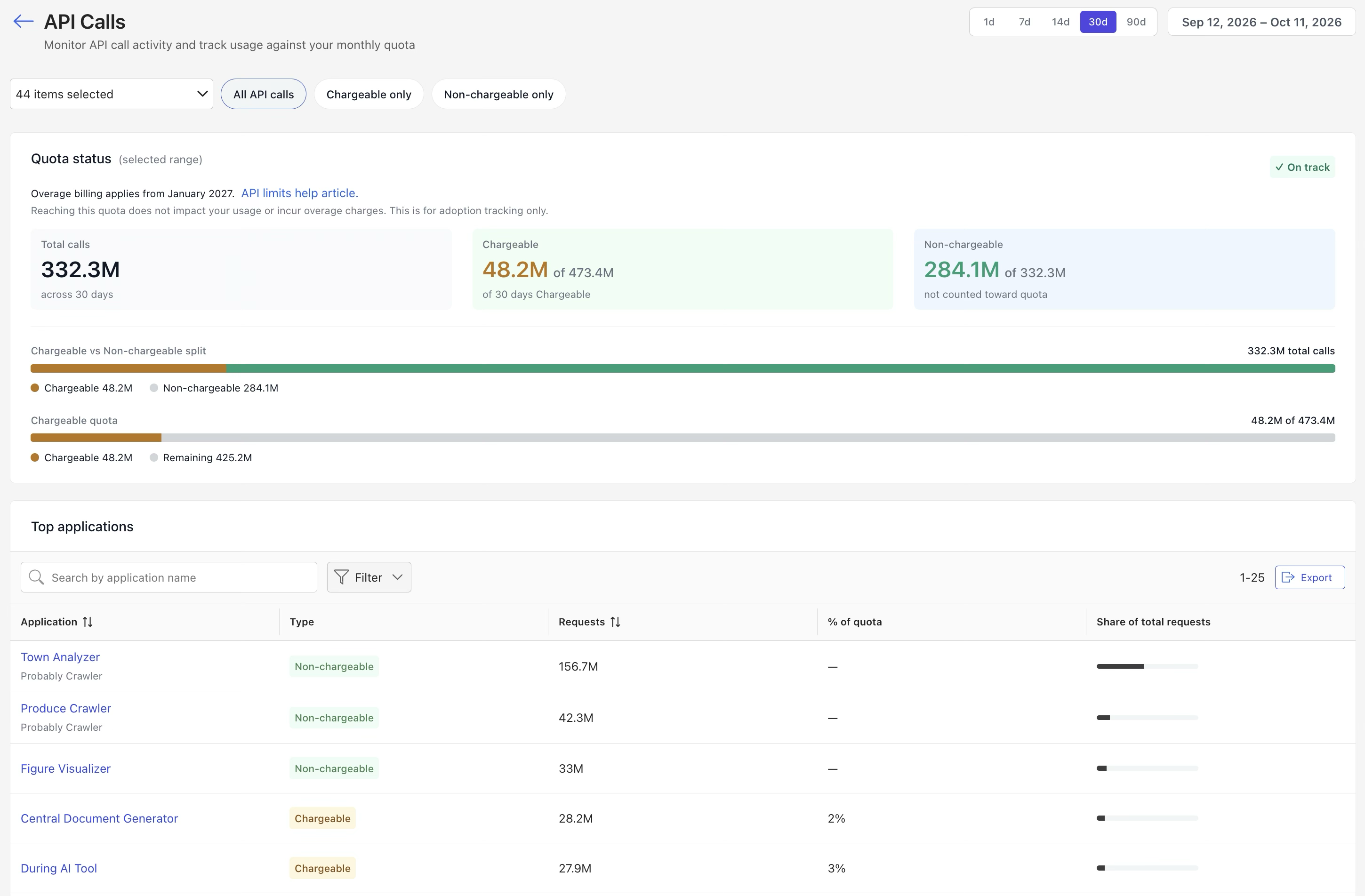1365x896 pixels.
Task: Click the 28.2M requests cell
Action: pyautogui.click(x=576, y=818)
